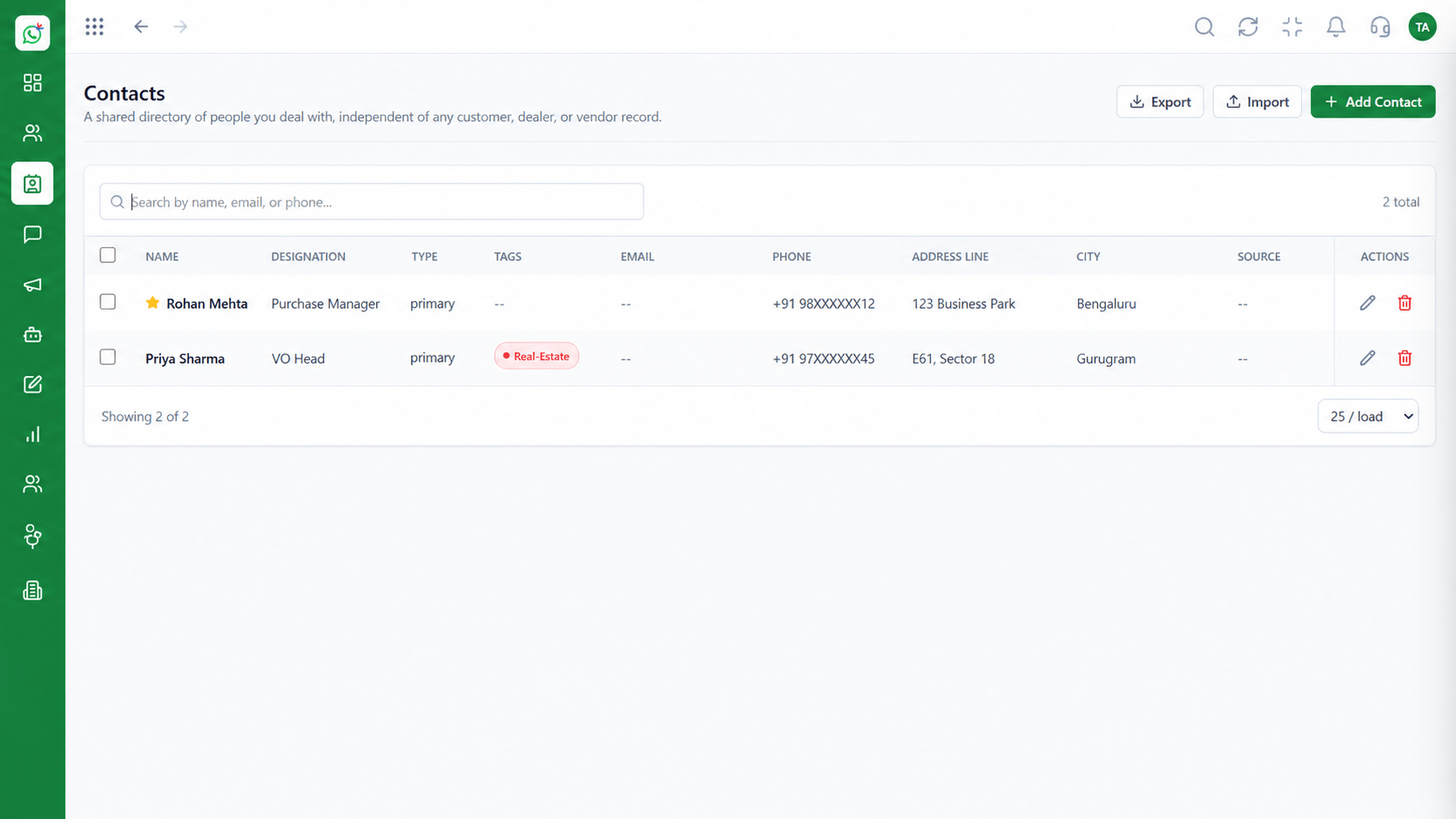
Task: Select the contacts book icon in sidebar
Action: [x=32, y=184]
